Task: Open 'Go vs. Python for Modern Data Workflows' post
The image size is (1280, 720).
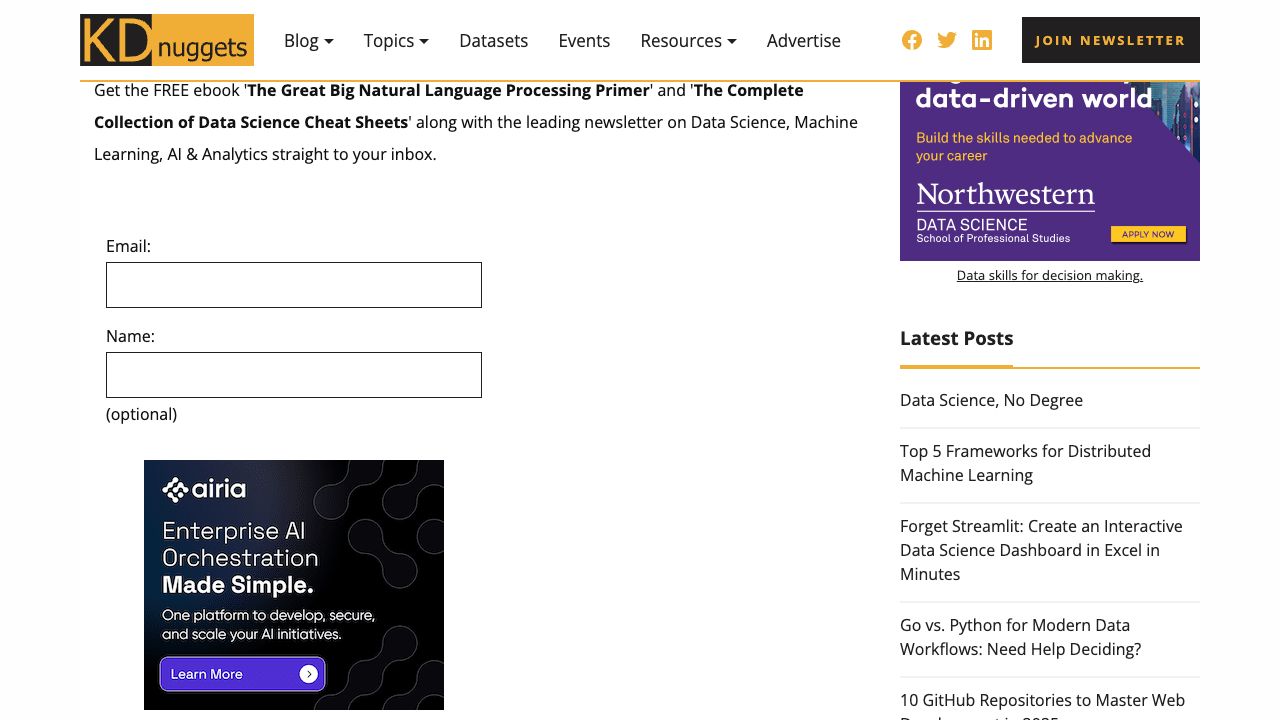Action: pos(1020,637)
